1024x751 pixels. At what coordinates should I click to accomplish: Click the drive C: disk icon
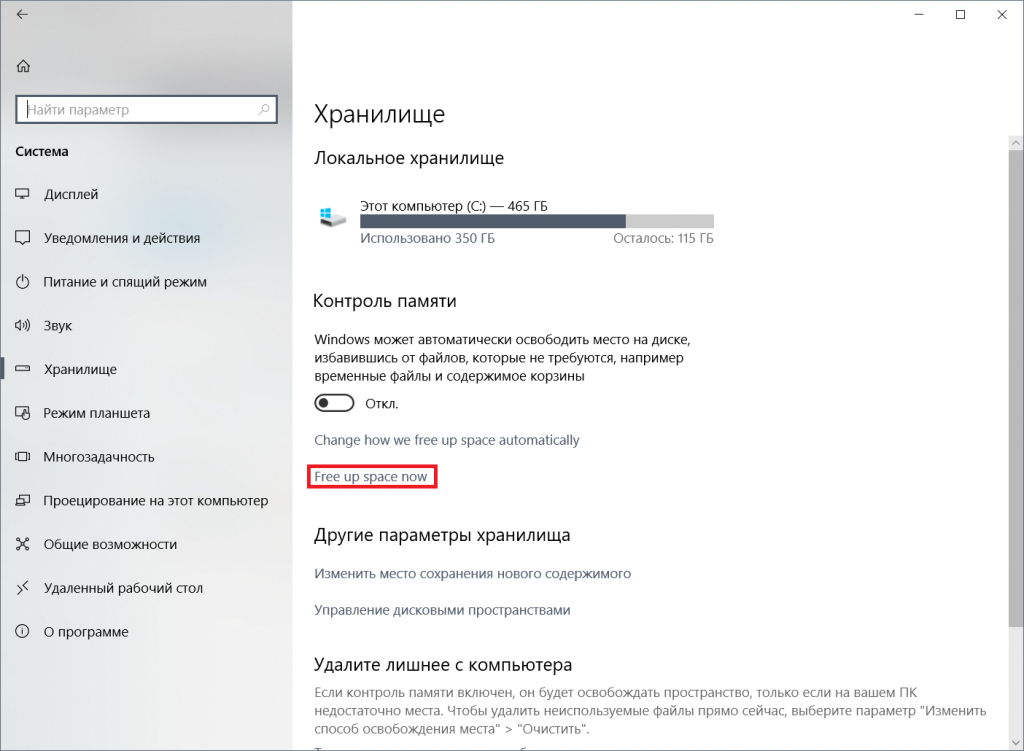click(x=332, y=217)
